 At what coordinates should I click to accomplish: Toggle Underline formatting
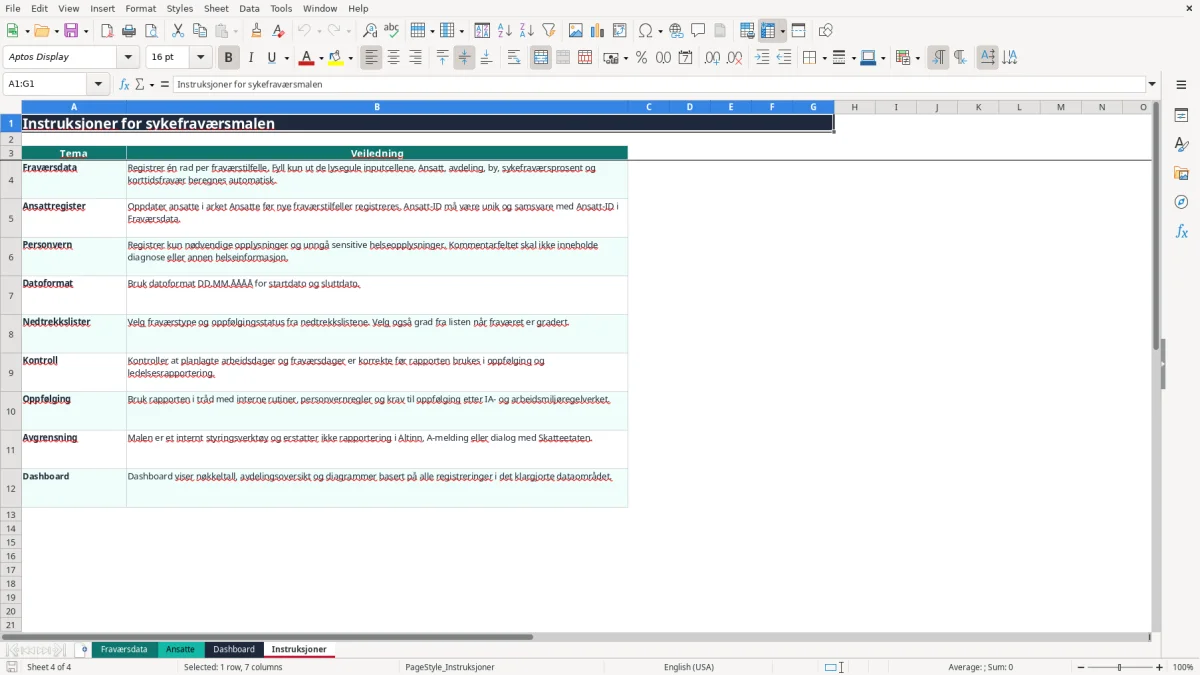click(x=270, y=58)
